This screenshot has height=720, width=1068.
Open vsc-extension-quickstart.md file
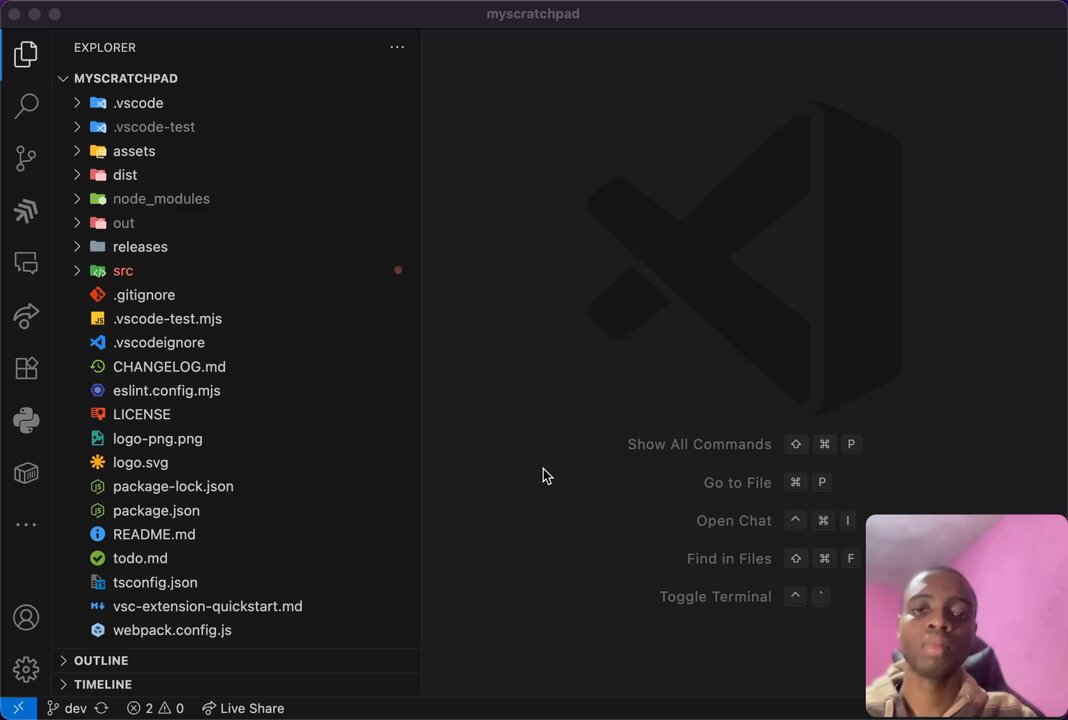point(236,606)
